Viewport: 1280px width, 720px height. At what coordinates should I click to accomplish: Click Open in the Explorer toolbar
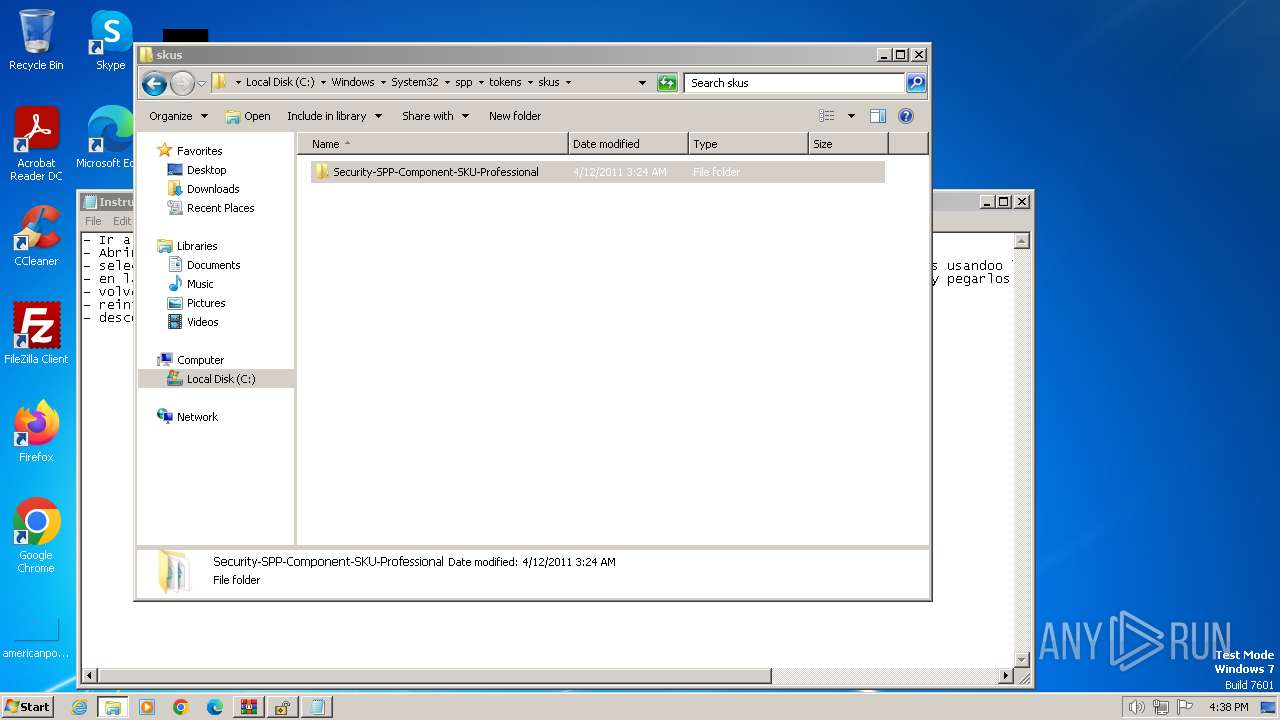point(248,116)
